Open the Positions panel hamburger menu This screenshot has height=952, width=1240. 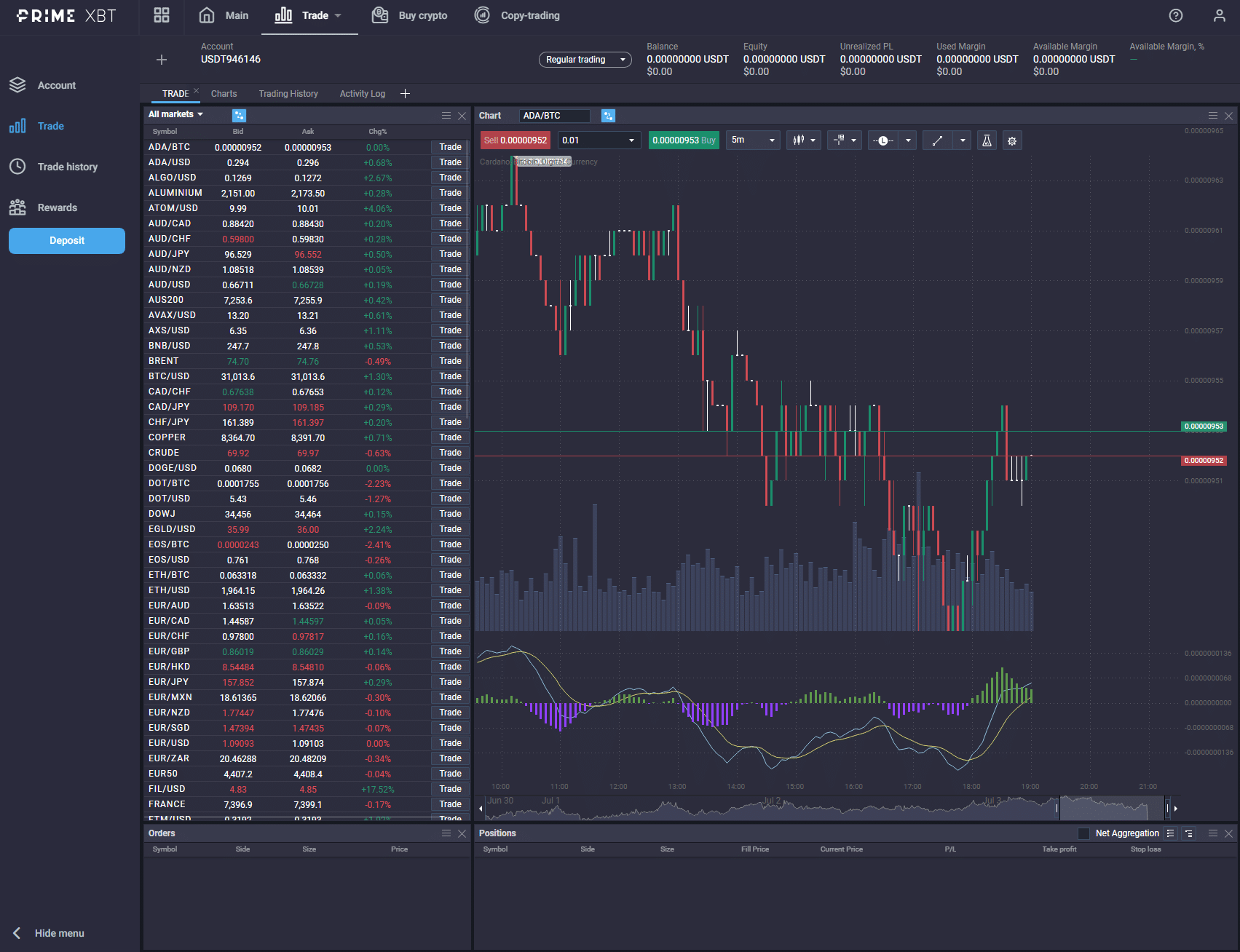pos(1213,833)
